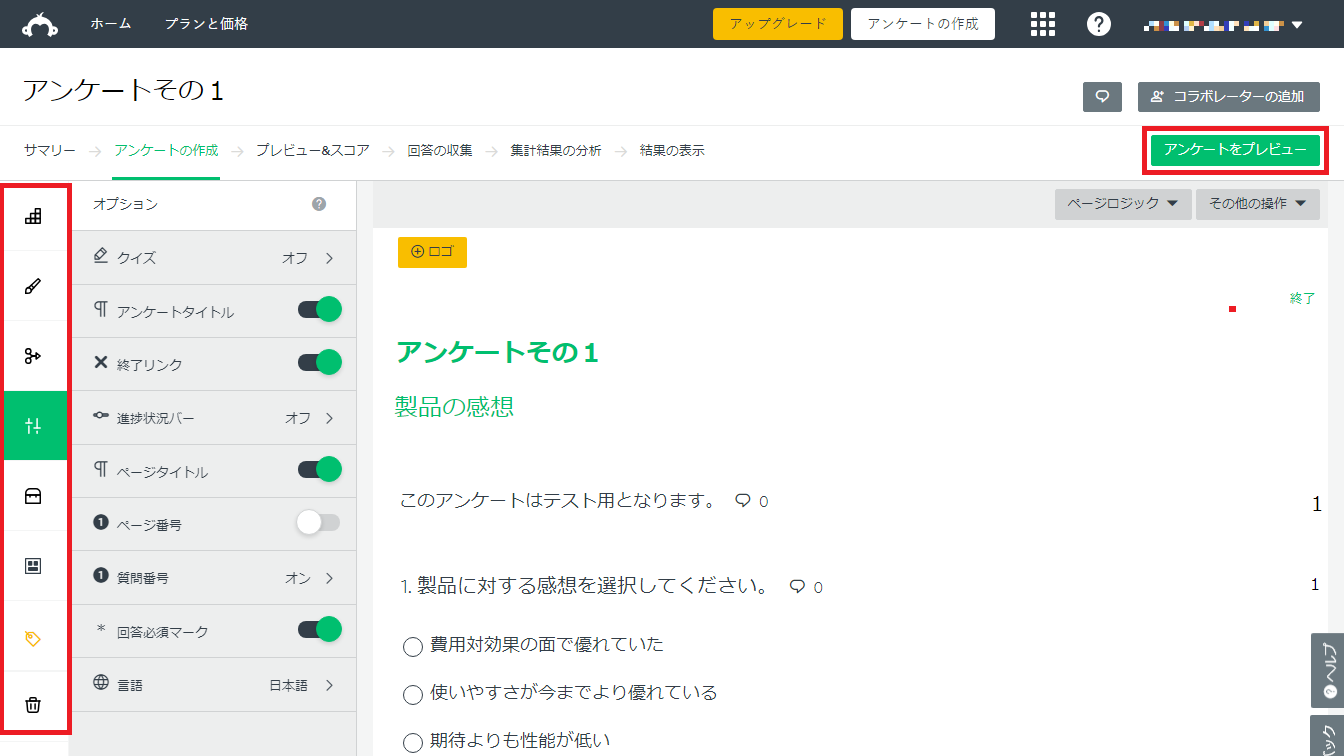Select the trash delete icon
Image resolution: width=1344 pixels, height=756 pixels.
[35, 704]
